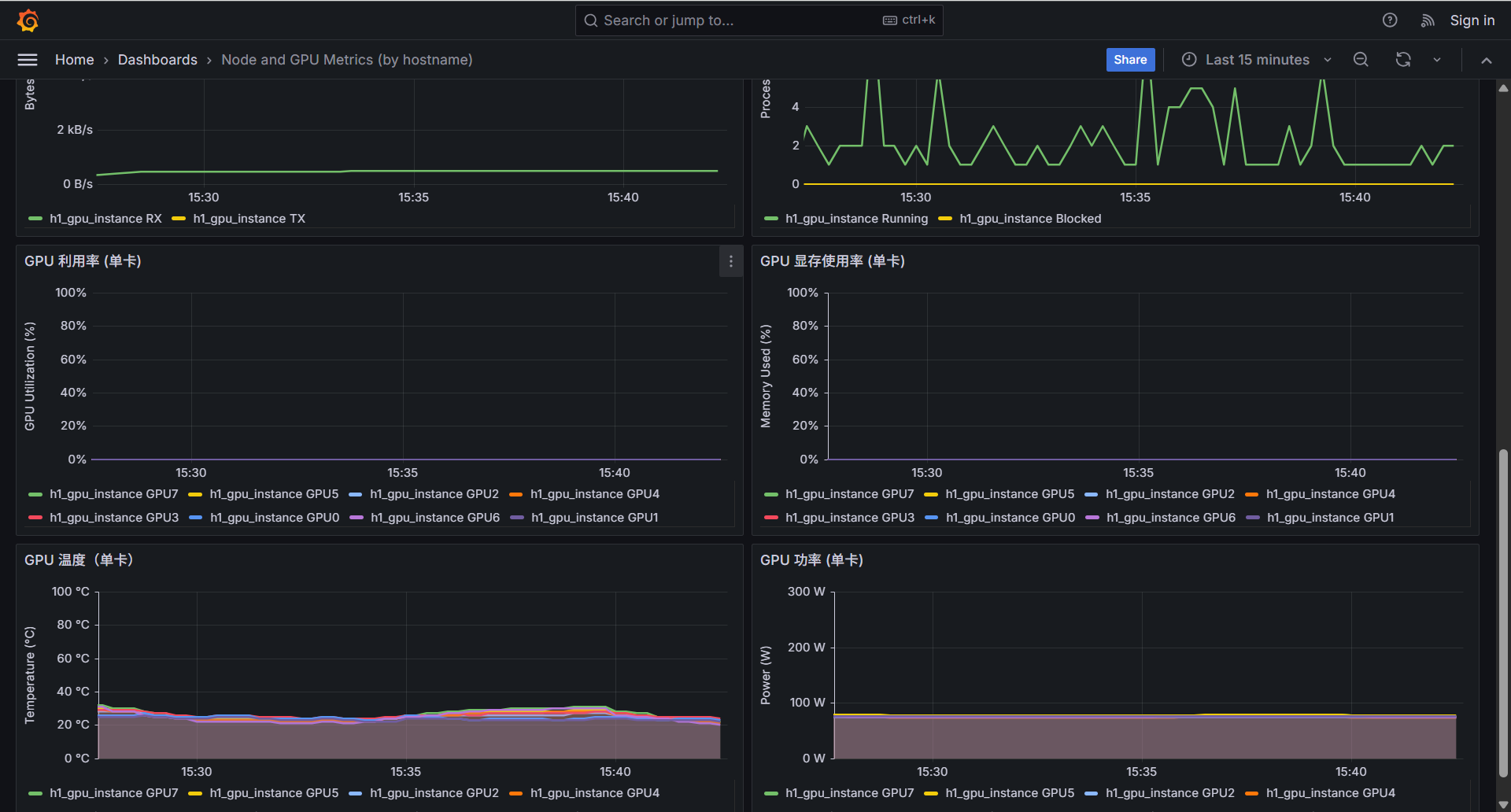Image resolution: width=1511 pixels, height=812 pixels.
Task: Go to Home breadcrumb
Action: point(74,60)
